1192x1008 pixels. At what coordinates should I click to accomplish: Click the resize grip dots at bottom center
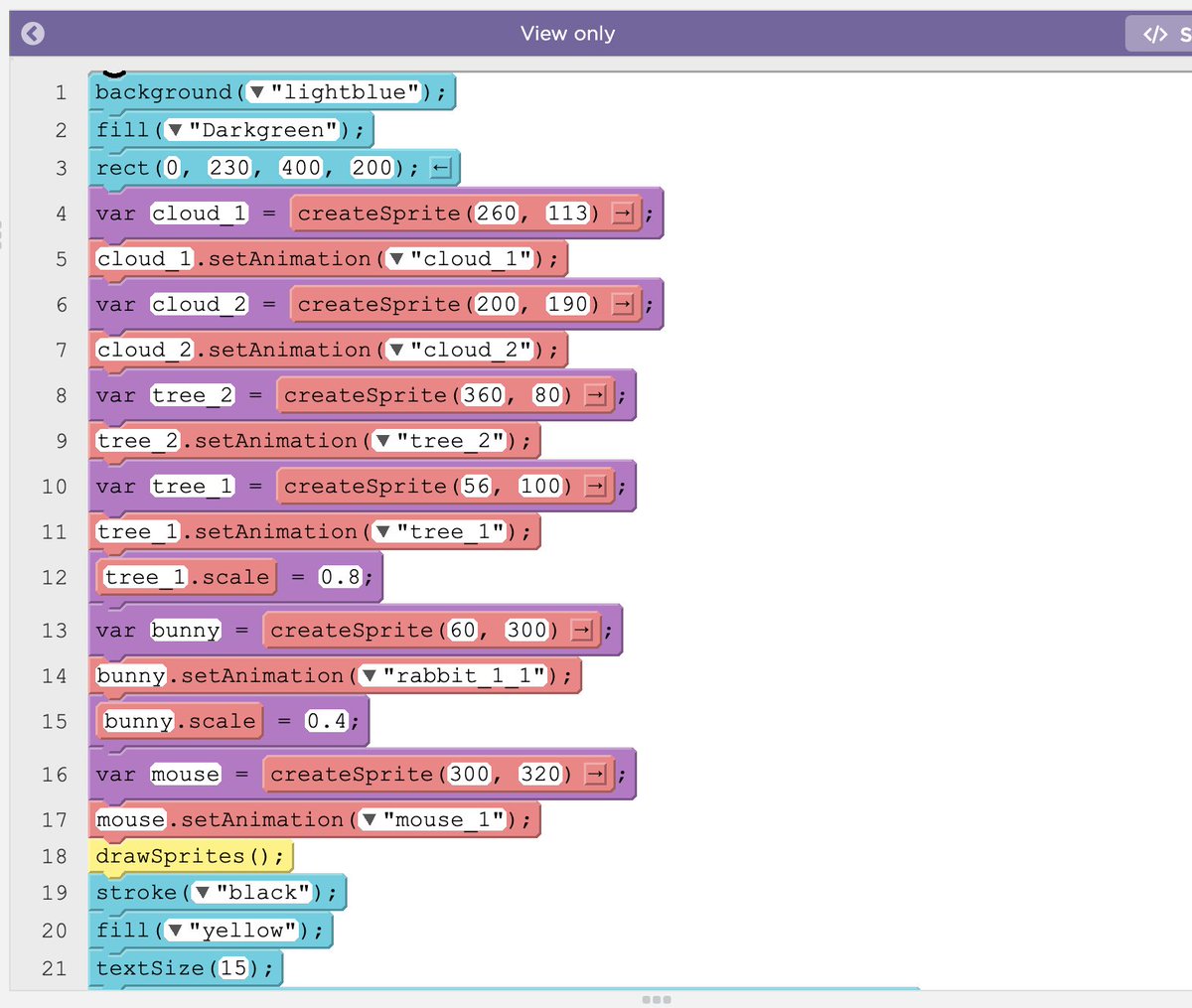pyautogui.click(x=657, y=999)
